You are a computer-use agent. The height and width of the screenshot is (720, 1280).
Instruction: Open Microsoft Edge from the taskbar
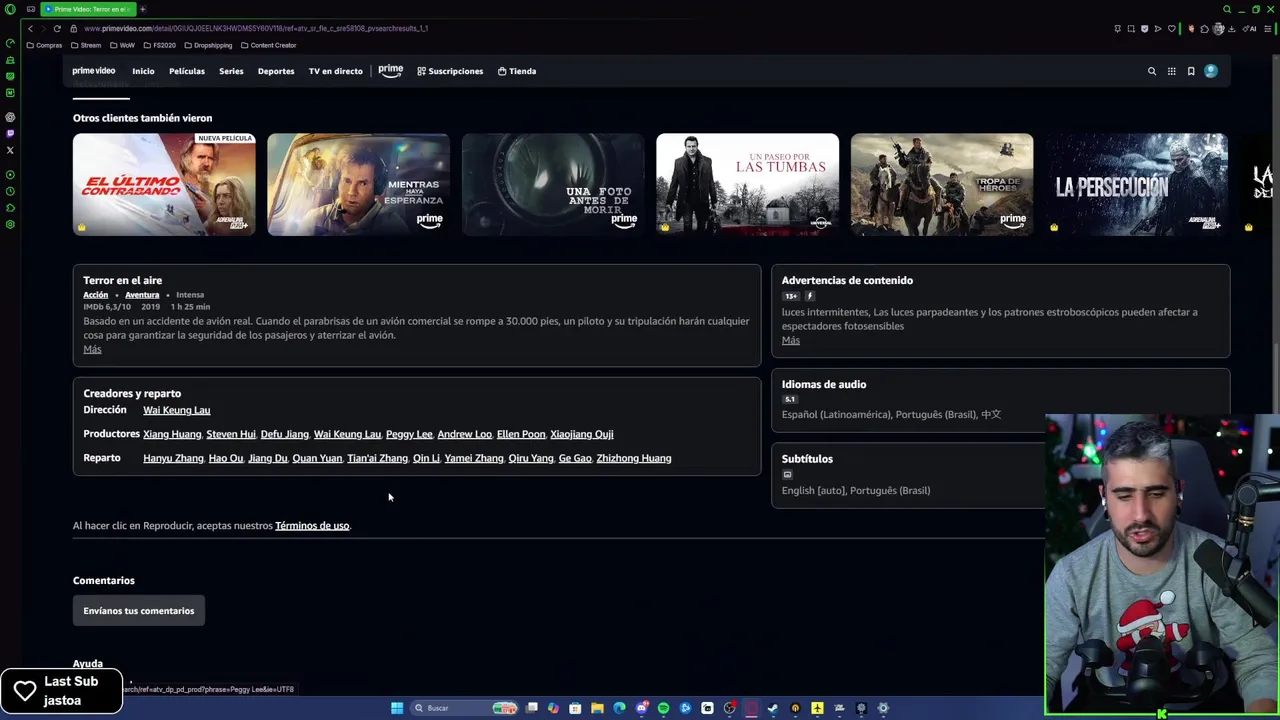[x=619, y=708]
